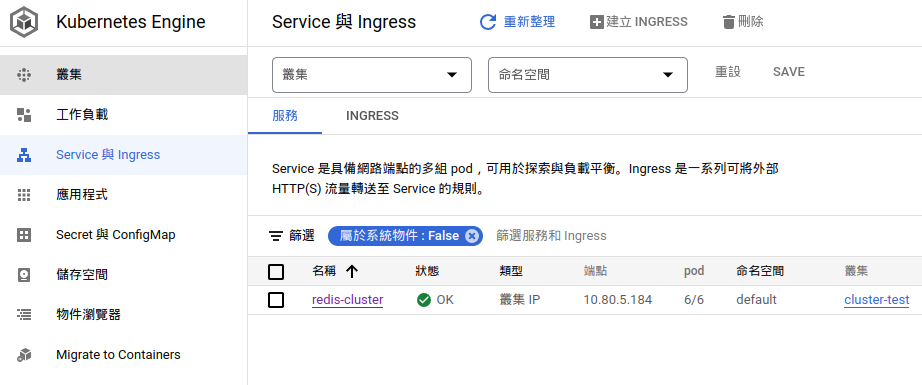Click the Secret 與 ConfigMap sidebar icon

(x=24, y=235)
